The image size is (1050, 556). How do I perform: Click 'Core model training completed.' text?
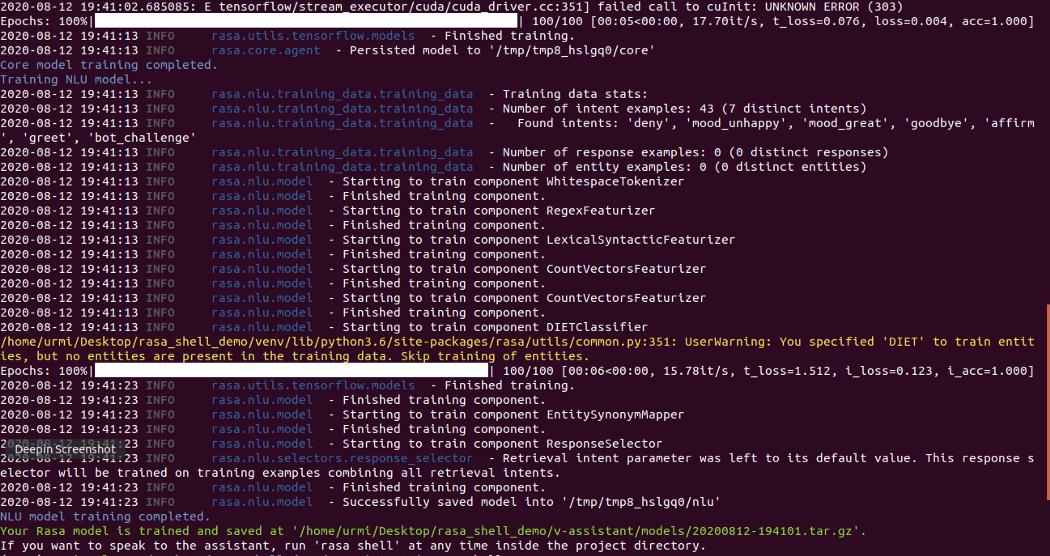(x=108, y=65)
